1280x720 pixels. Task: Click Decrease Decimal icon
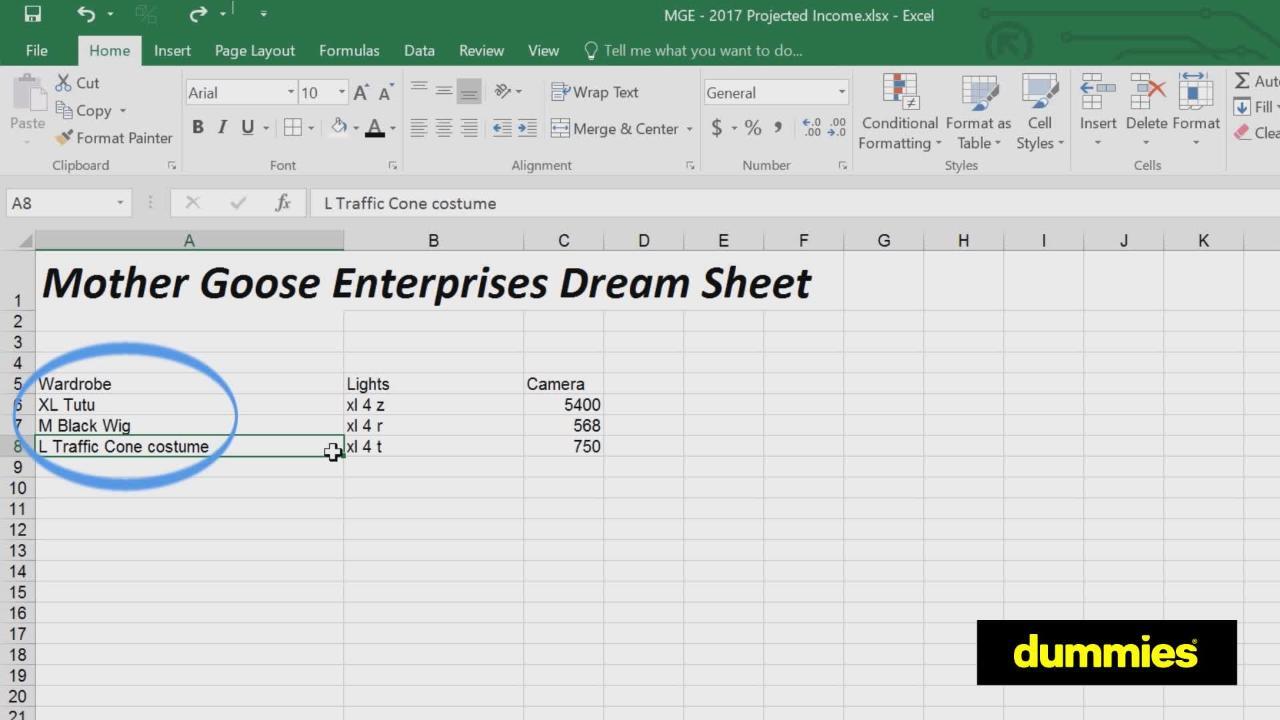point(838,128)
